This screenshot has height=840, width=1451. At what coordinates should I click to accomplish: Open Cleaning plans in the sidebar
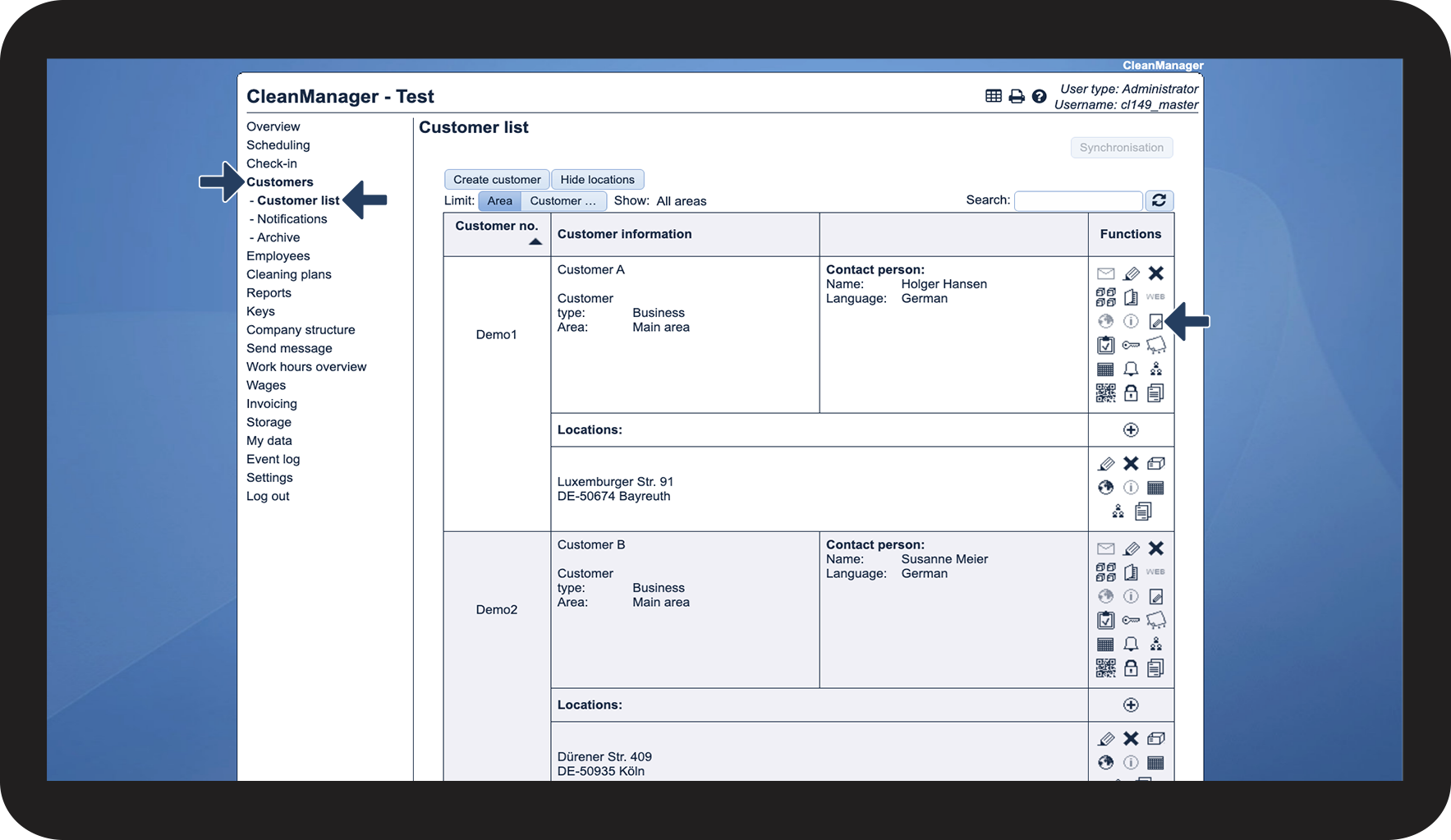[x=289, y=274]
